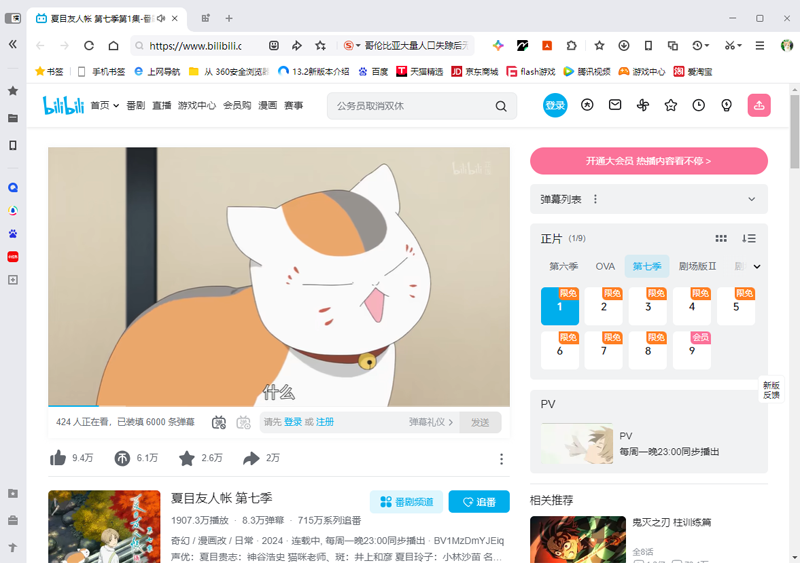Click 新版反馈 floating button
The height and width of the screenshot is (563, 800).
[x=771, y=390]
